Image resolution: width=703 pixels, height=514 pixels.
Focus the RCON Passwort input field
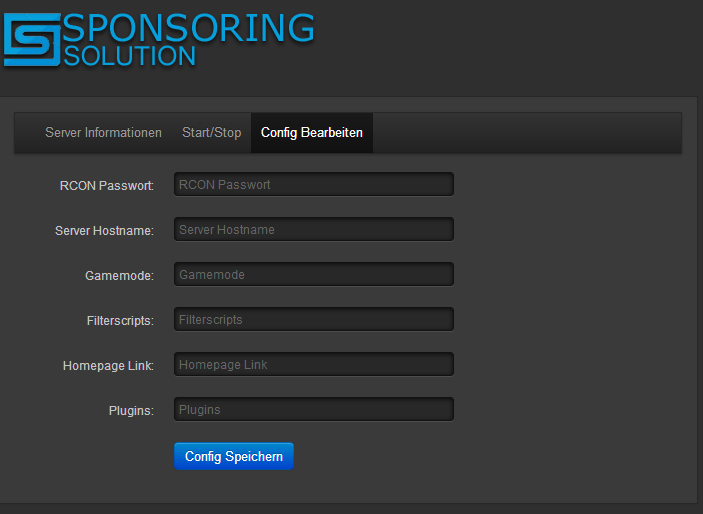tap(314, 184)
